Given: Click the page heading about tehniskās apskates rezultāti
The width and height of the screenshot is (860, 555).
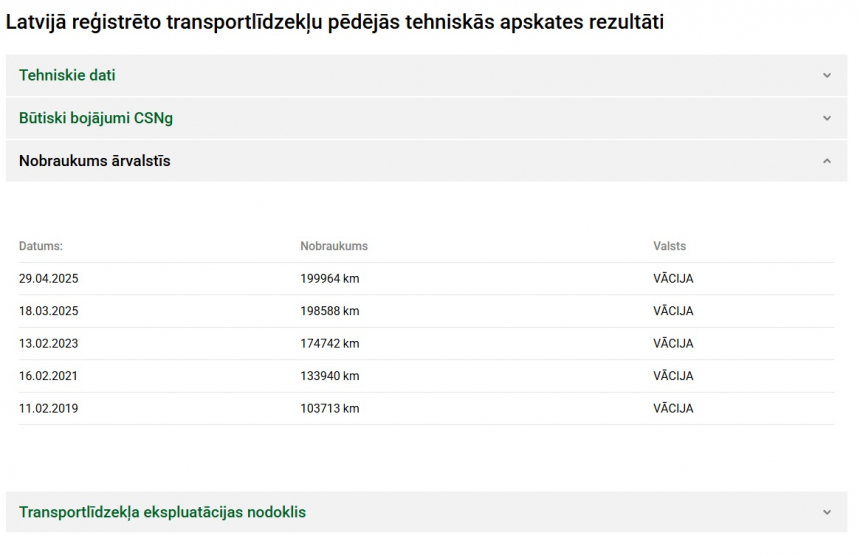Looking at the screenshot, I should click(x=335, y=21).
